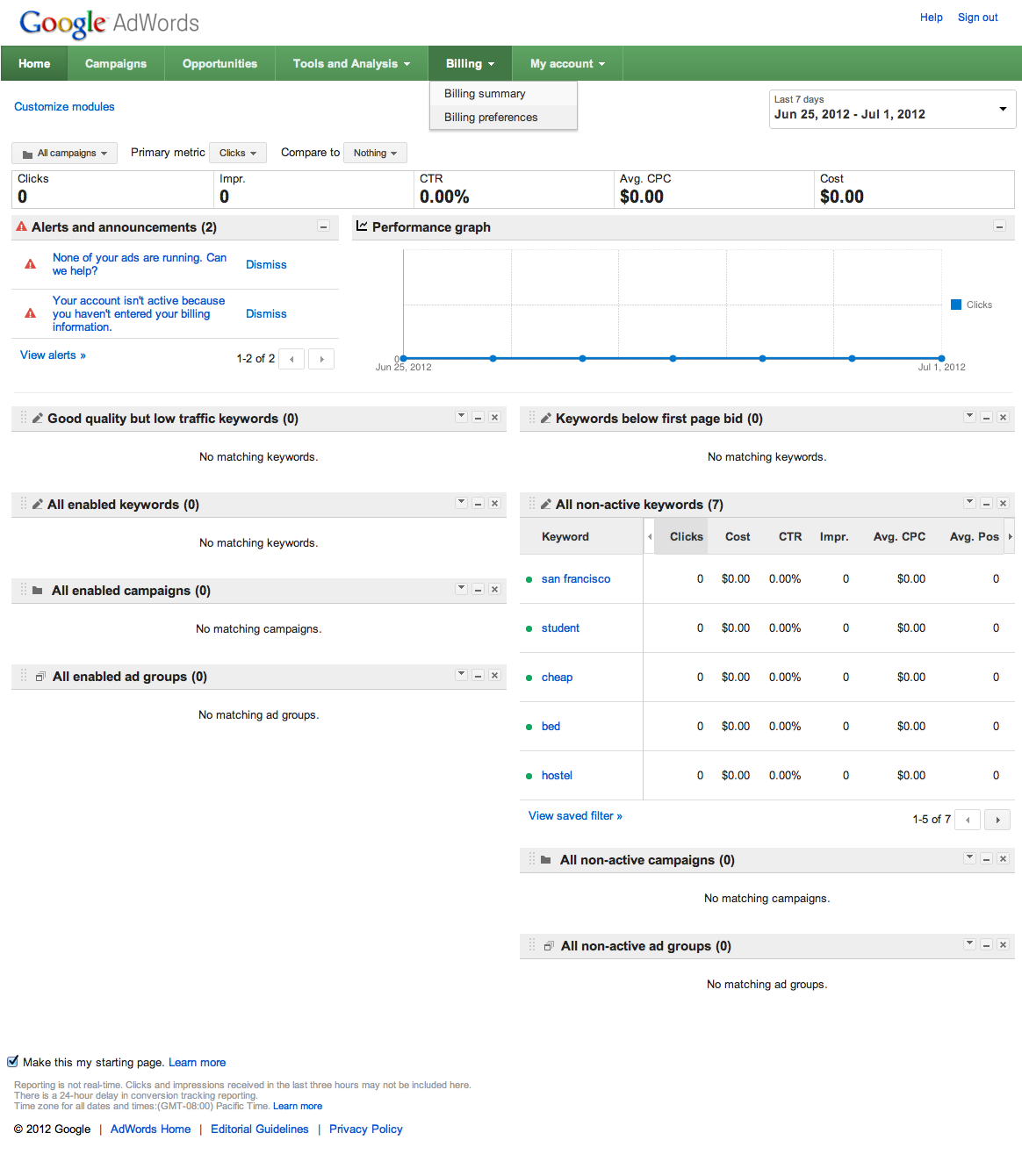Edit Good quality but low traffic keywords module
This screenshot has width=1022, height=1176.
pos(38,419)
